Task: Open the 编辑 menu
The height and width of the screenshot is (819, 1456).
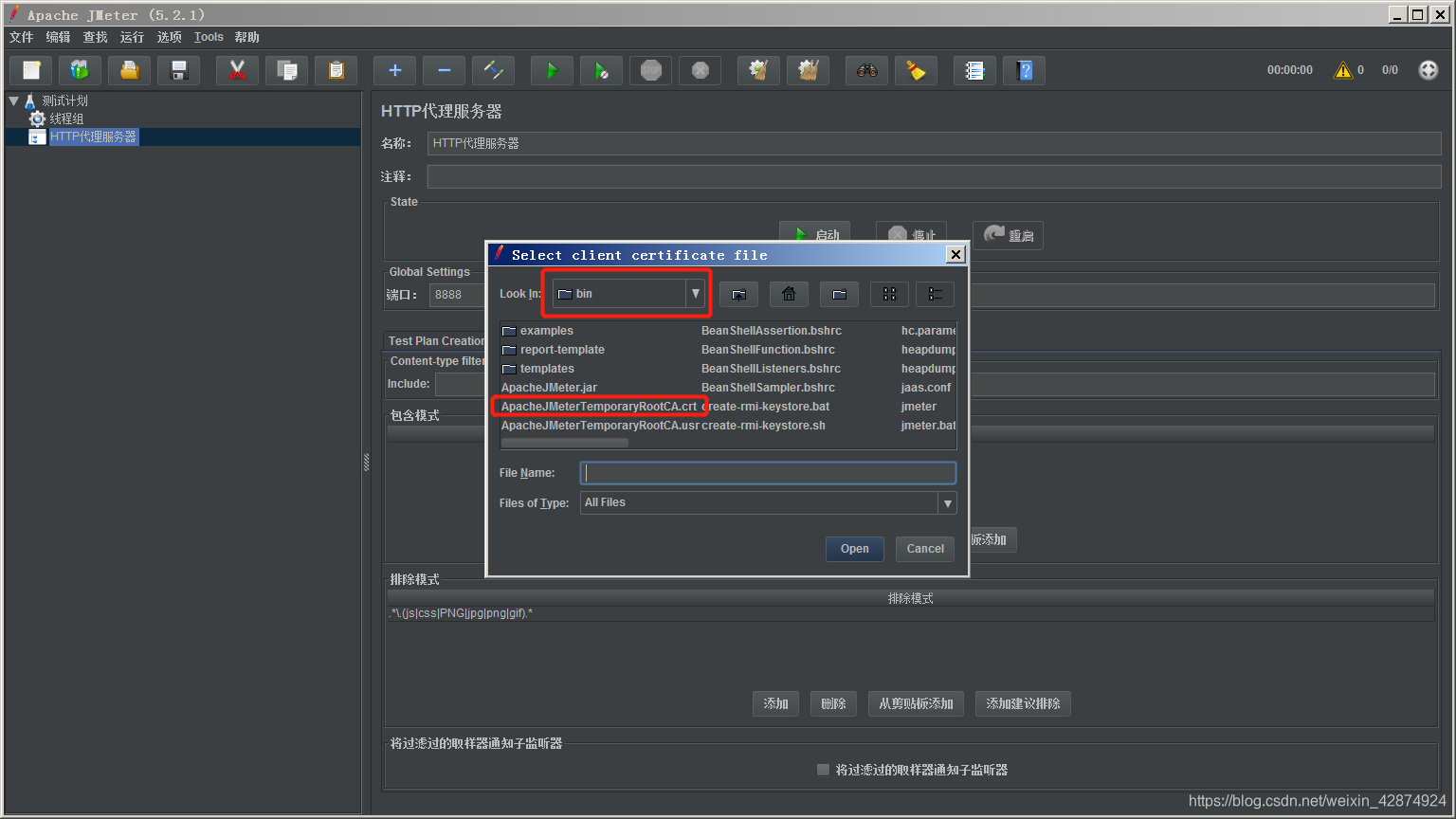Action: pos(58,37)
